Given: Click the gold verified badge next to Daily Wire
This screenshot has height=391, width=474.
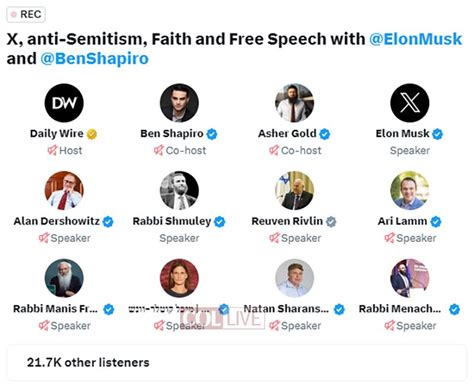Looking at the screenshot, I should [x=92, y=134].
